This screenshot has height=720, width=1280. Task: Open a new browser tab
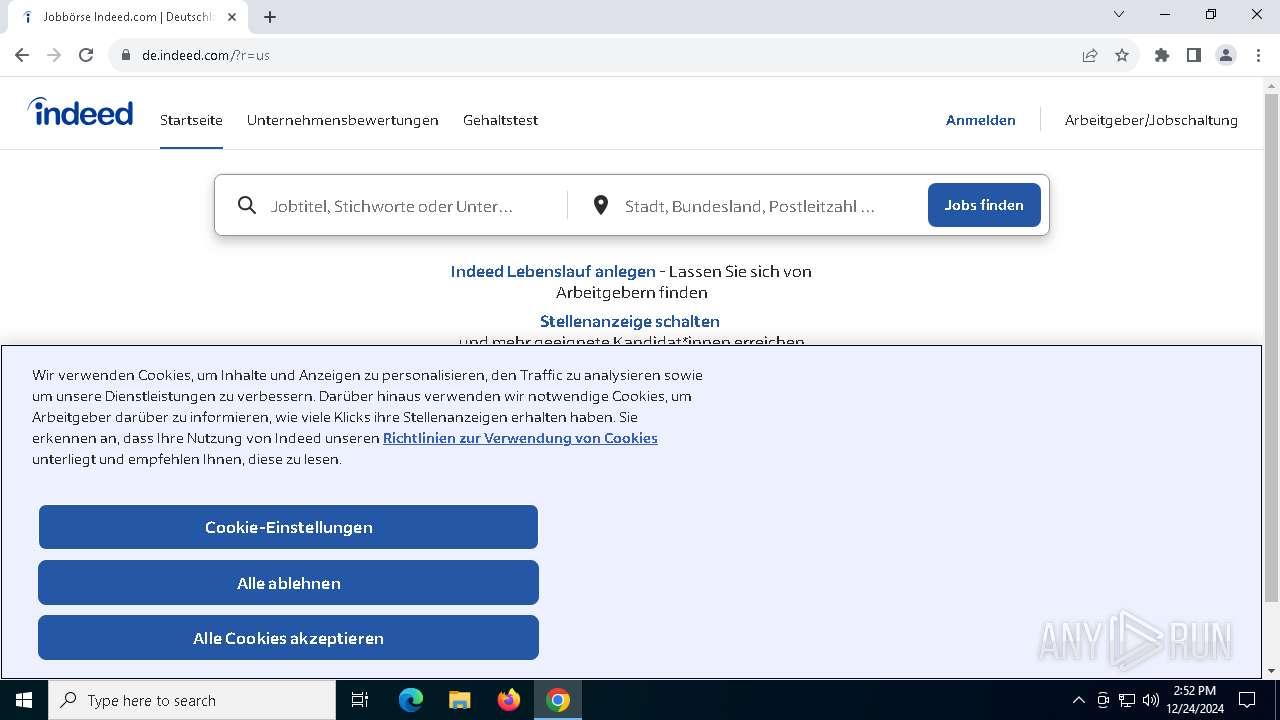point(270,17)
